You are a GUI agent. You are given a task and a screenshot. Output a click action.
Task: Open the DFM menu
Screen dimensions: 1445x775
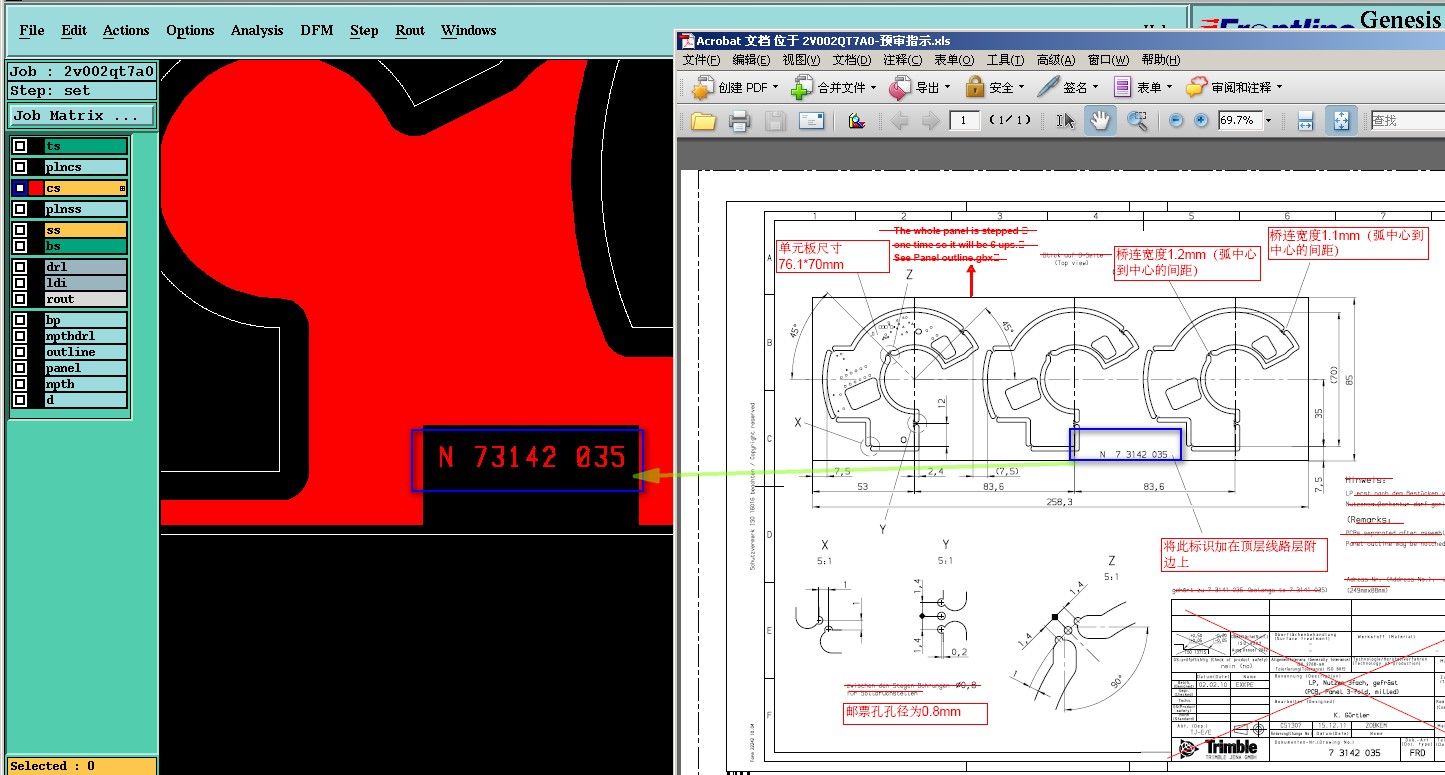pyautogui.click(x=317, y=31)
